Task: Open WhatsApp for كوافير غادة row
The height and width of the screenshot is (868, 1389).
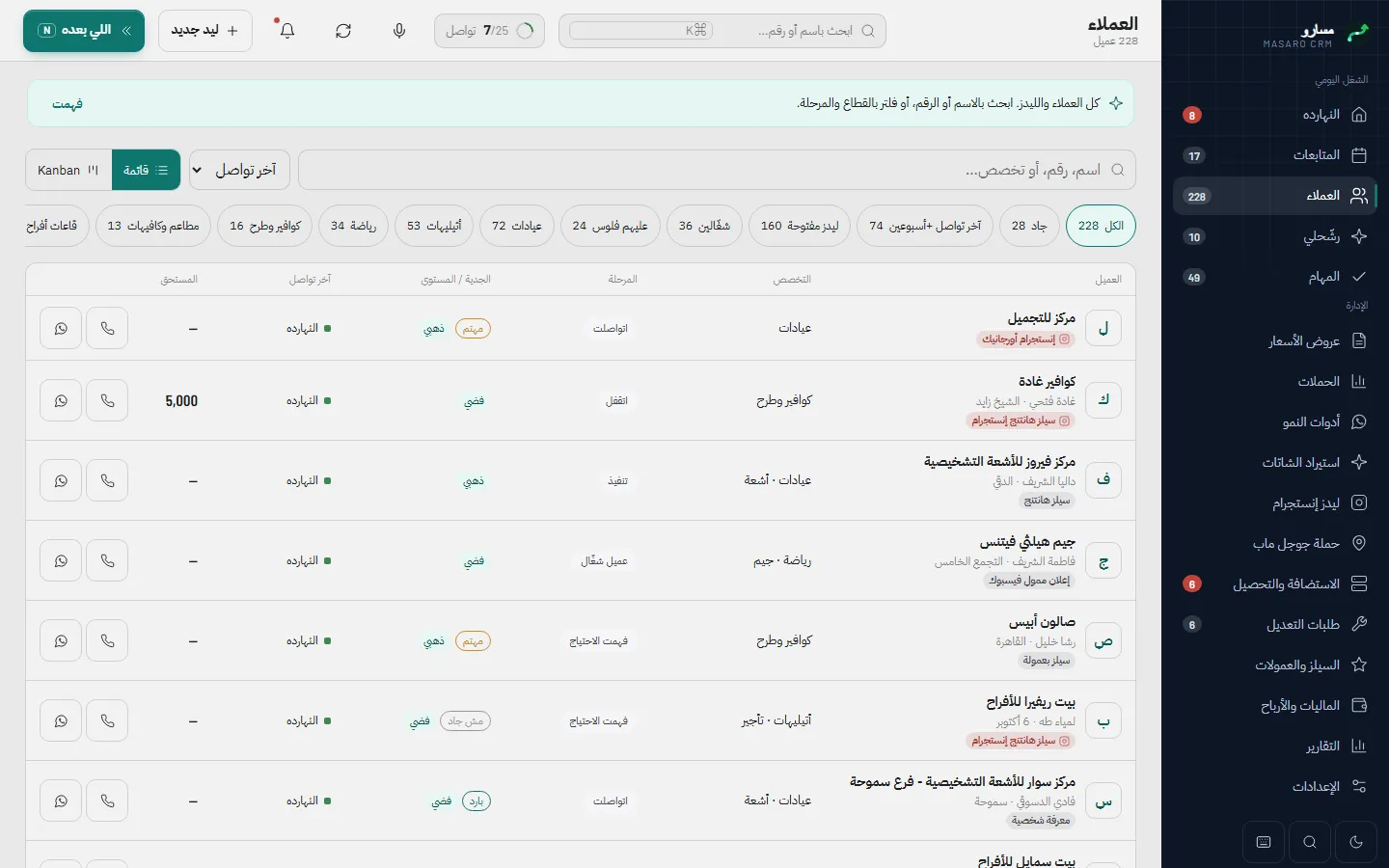Action: [61, 401]
